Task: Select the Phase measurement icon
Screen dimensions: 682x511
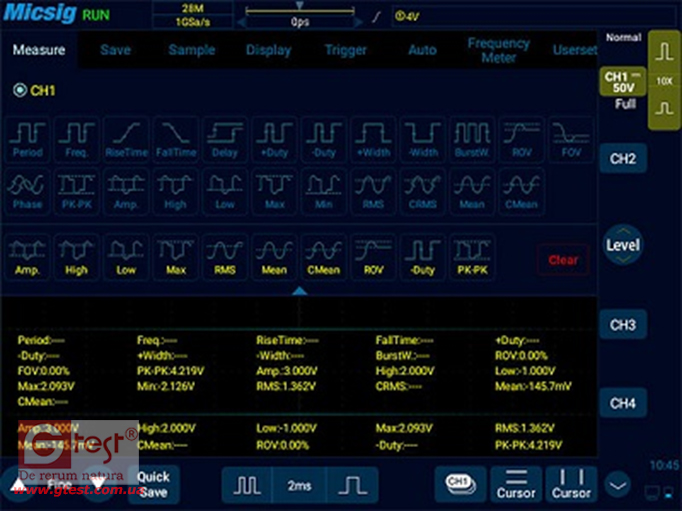Action: tap(28, 189)
